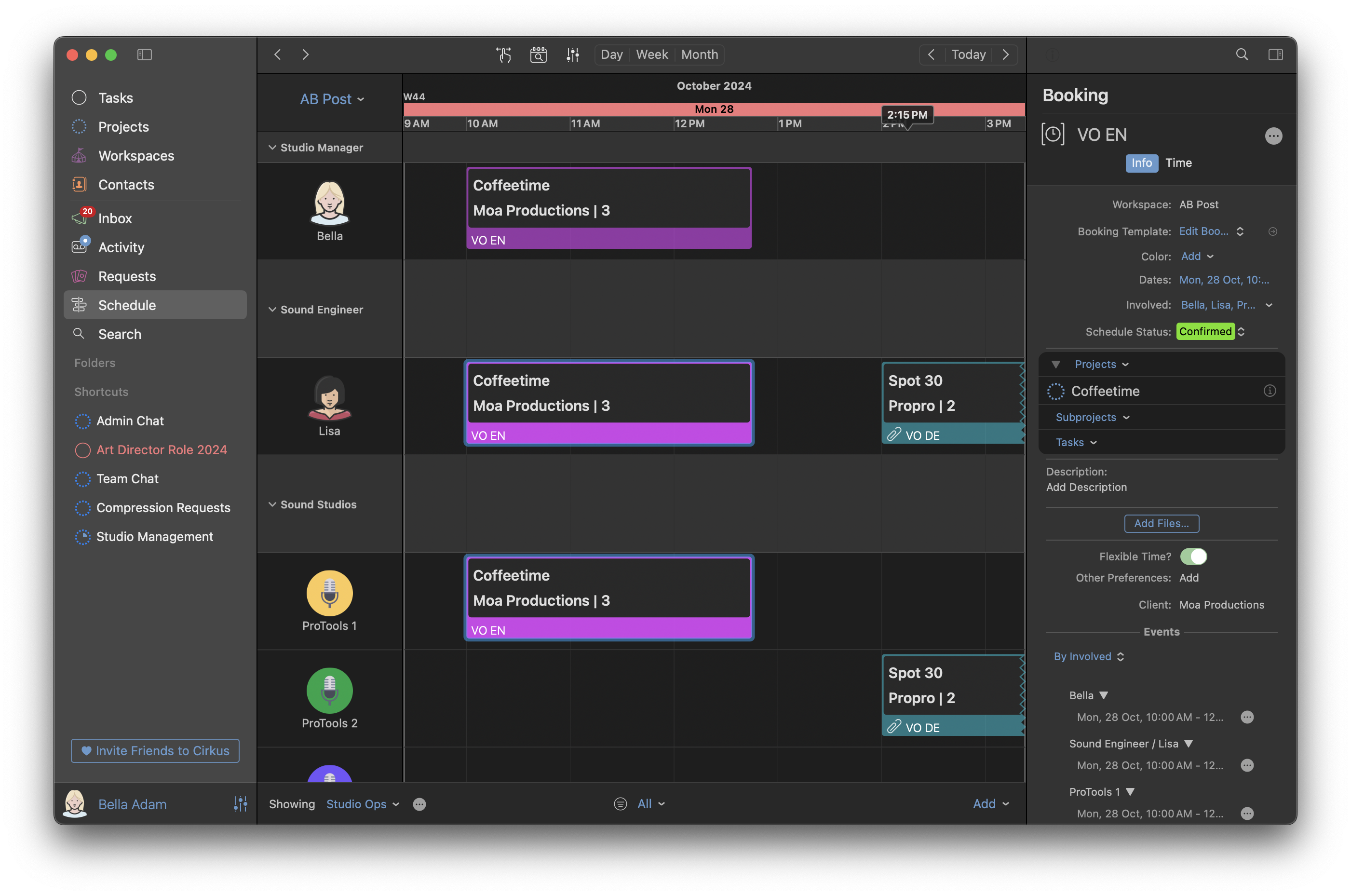Click the magnifier search icon top right

[1242, 55]
